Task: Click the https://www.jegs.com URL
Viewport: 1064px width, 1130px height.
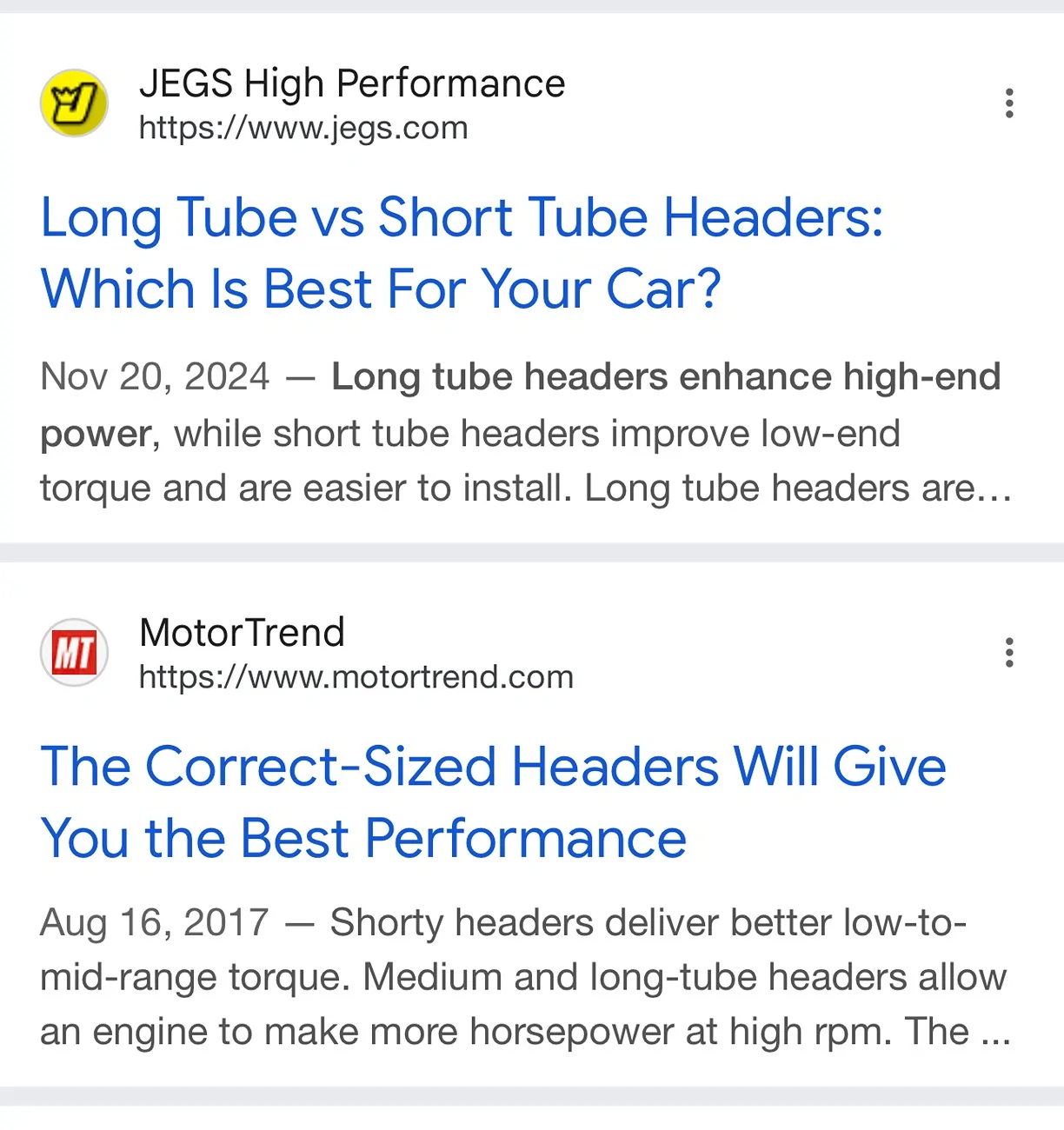Action: [x=303, y=129]
